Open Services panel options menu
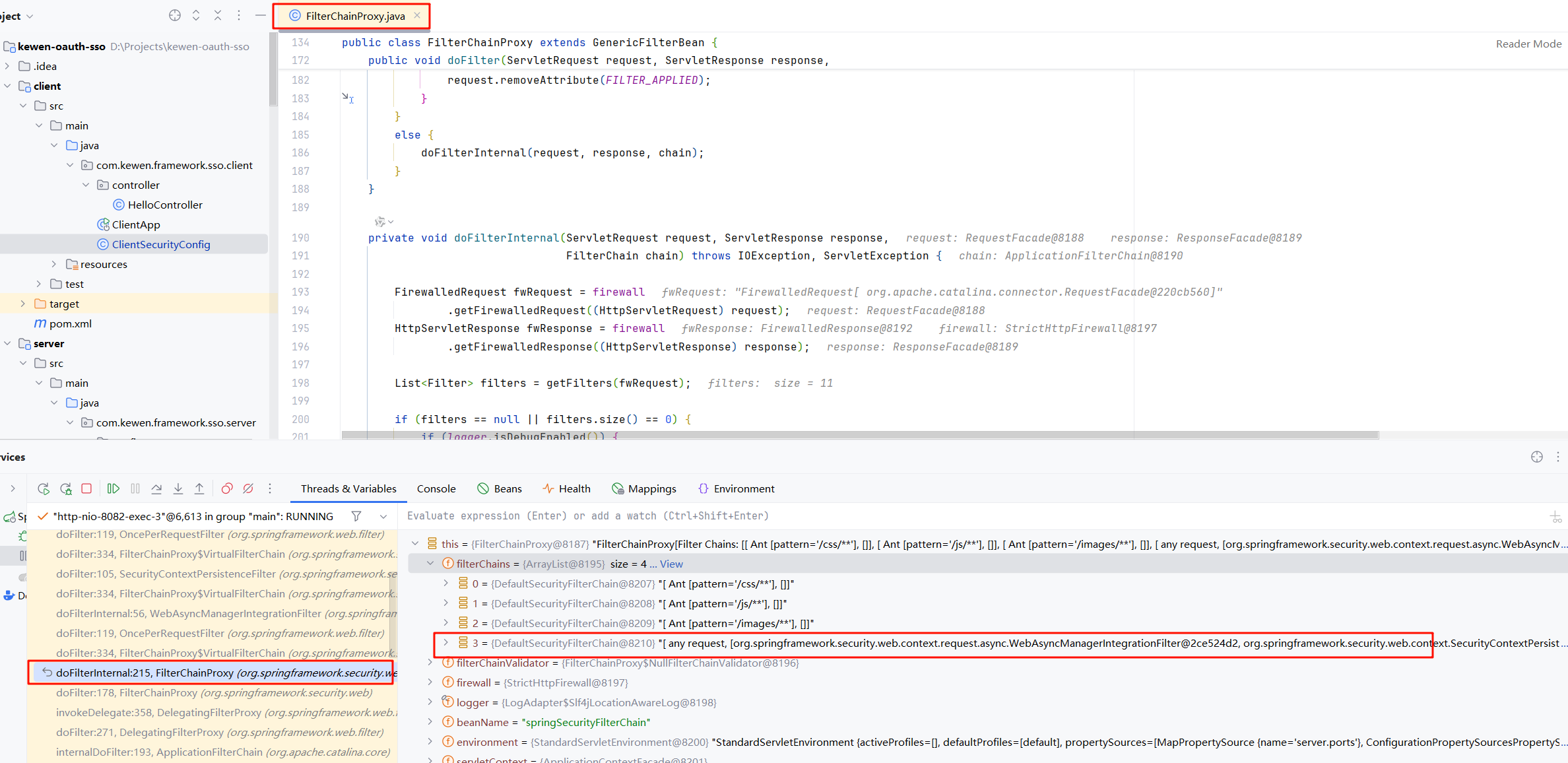The image size is (1568, 763). [x=1558, y=457]
